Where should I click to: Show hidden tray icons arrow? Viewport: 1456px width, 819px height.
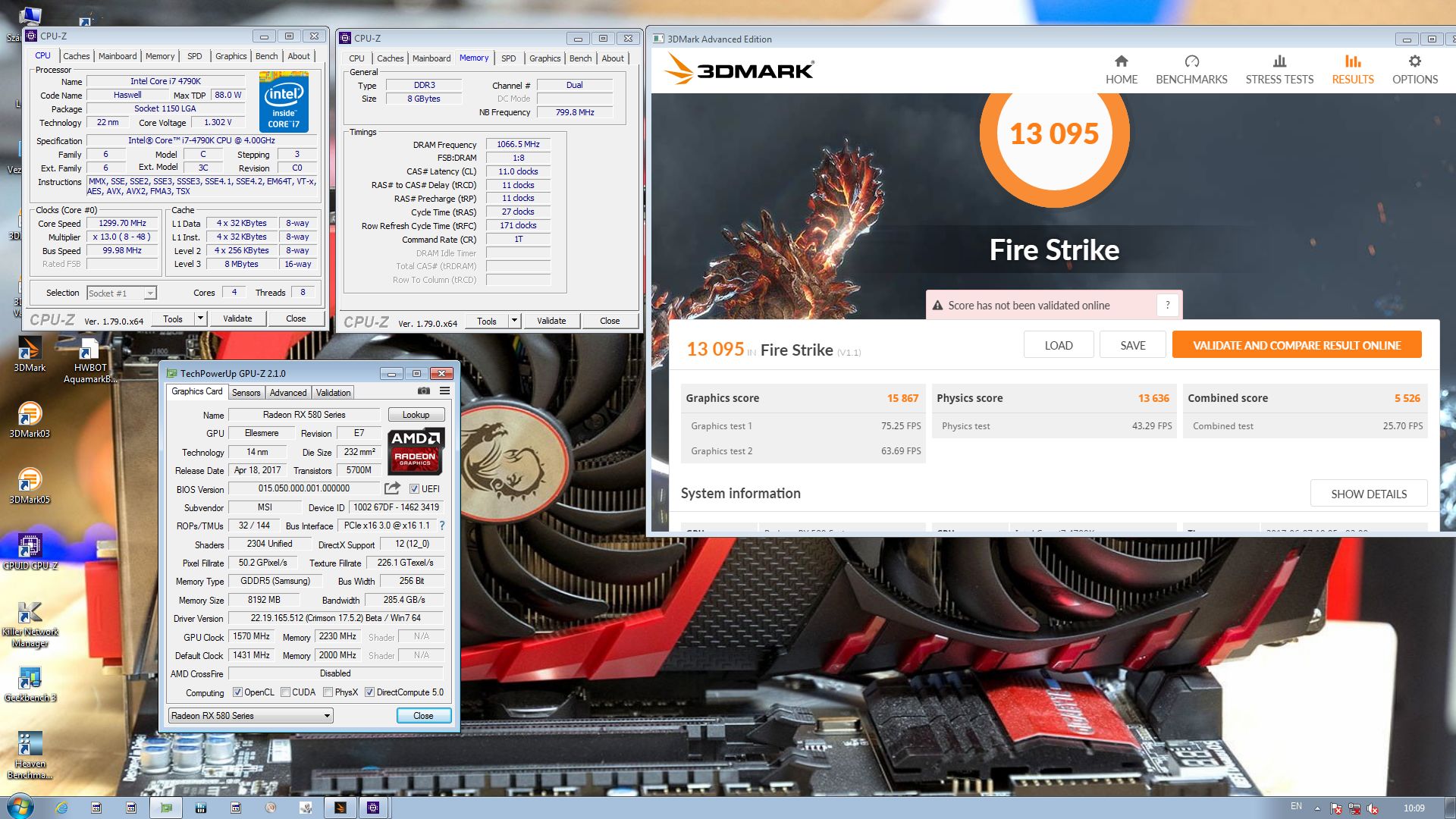coord(1317,808)
